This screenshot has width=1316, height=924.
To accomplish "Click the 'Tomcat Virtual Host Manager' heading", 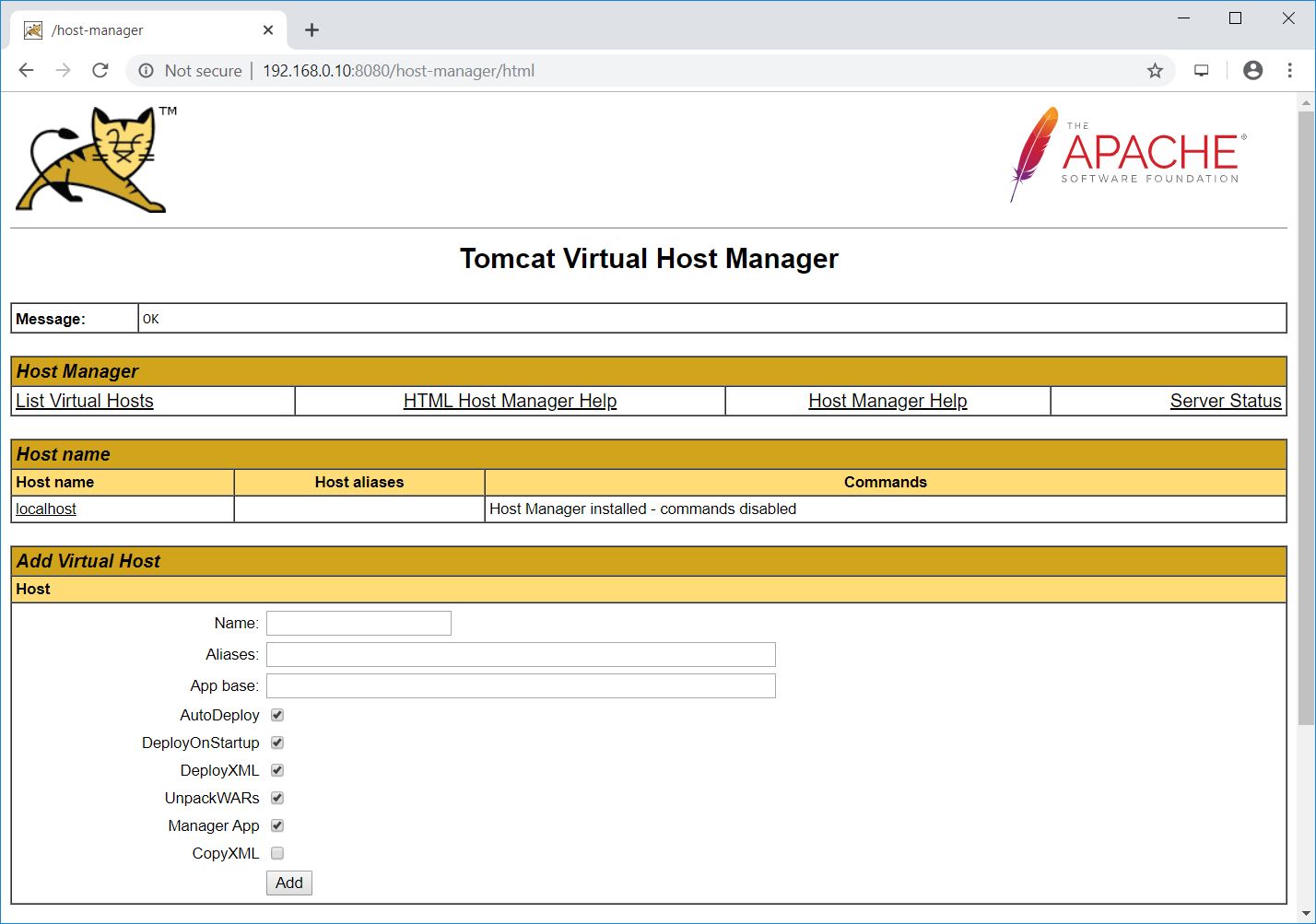I will pyautogui.click(x=649, y=259).
